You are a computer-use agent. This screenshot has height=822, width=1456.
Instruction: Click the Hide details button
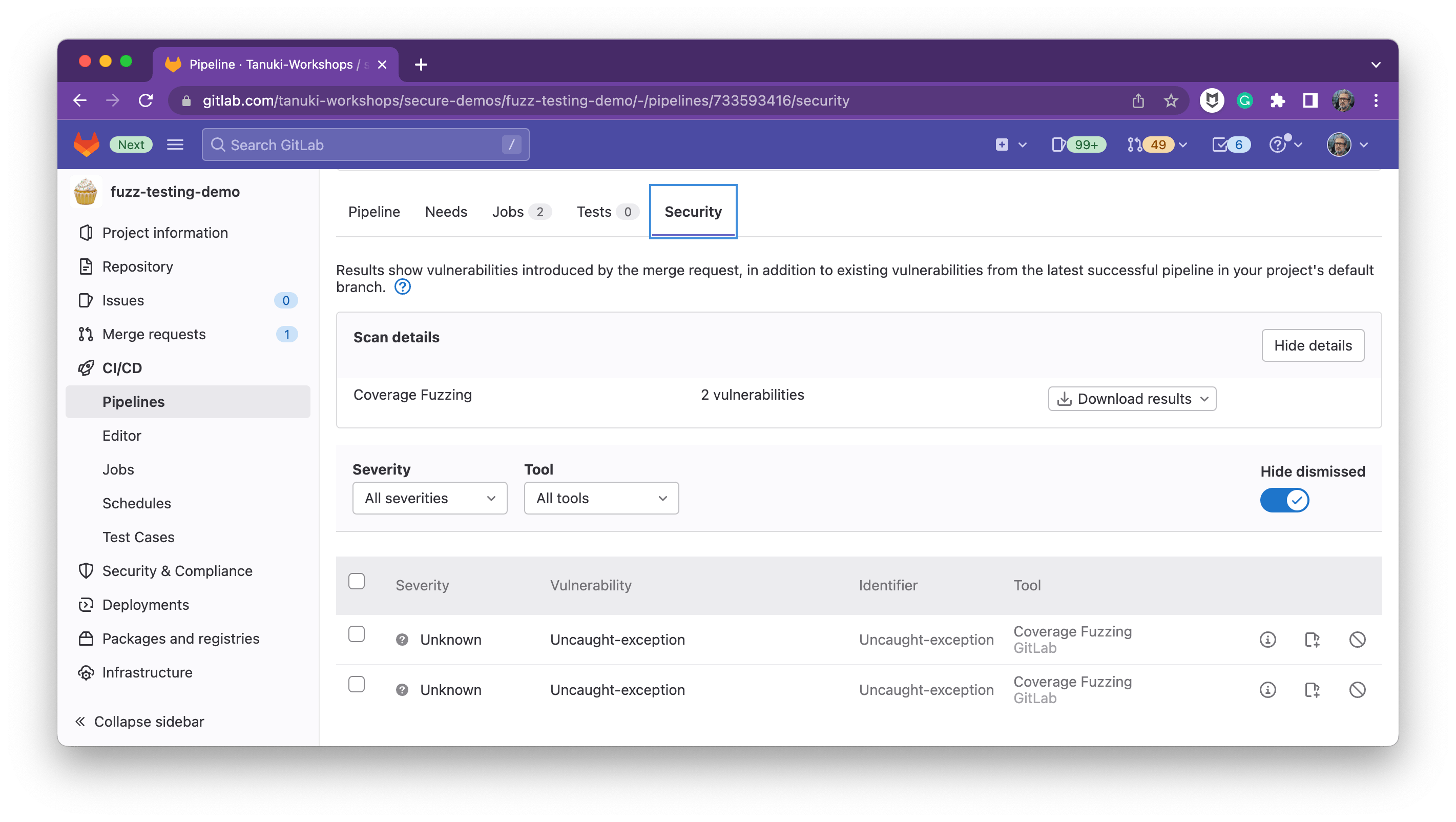pos(1313,345)
